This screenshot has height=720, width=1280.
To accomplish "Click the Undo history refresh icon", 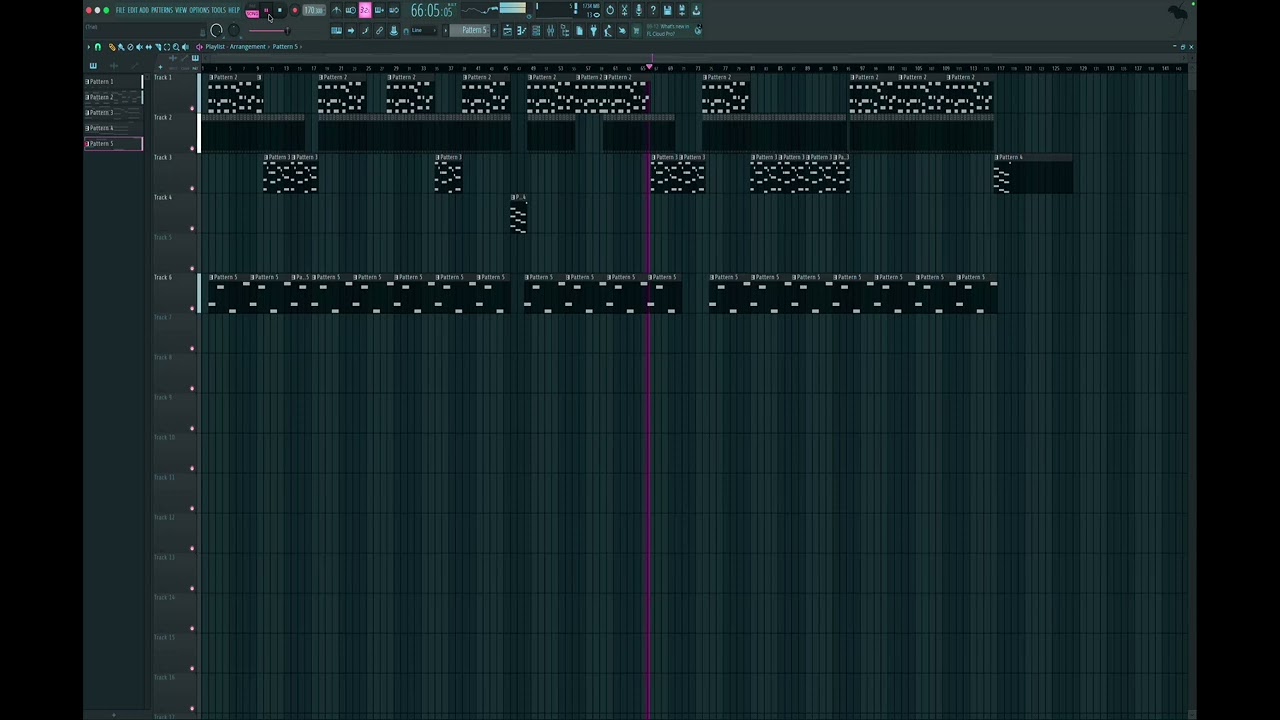I will click(610, 10).
